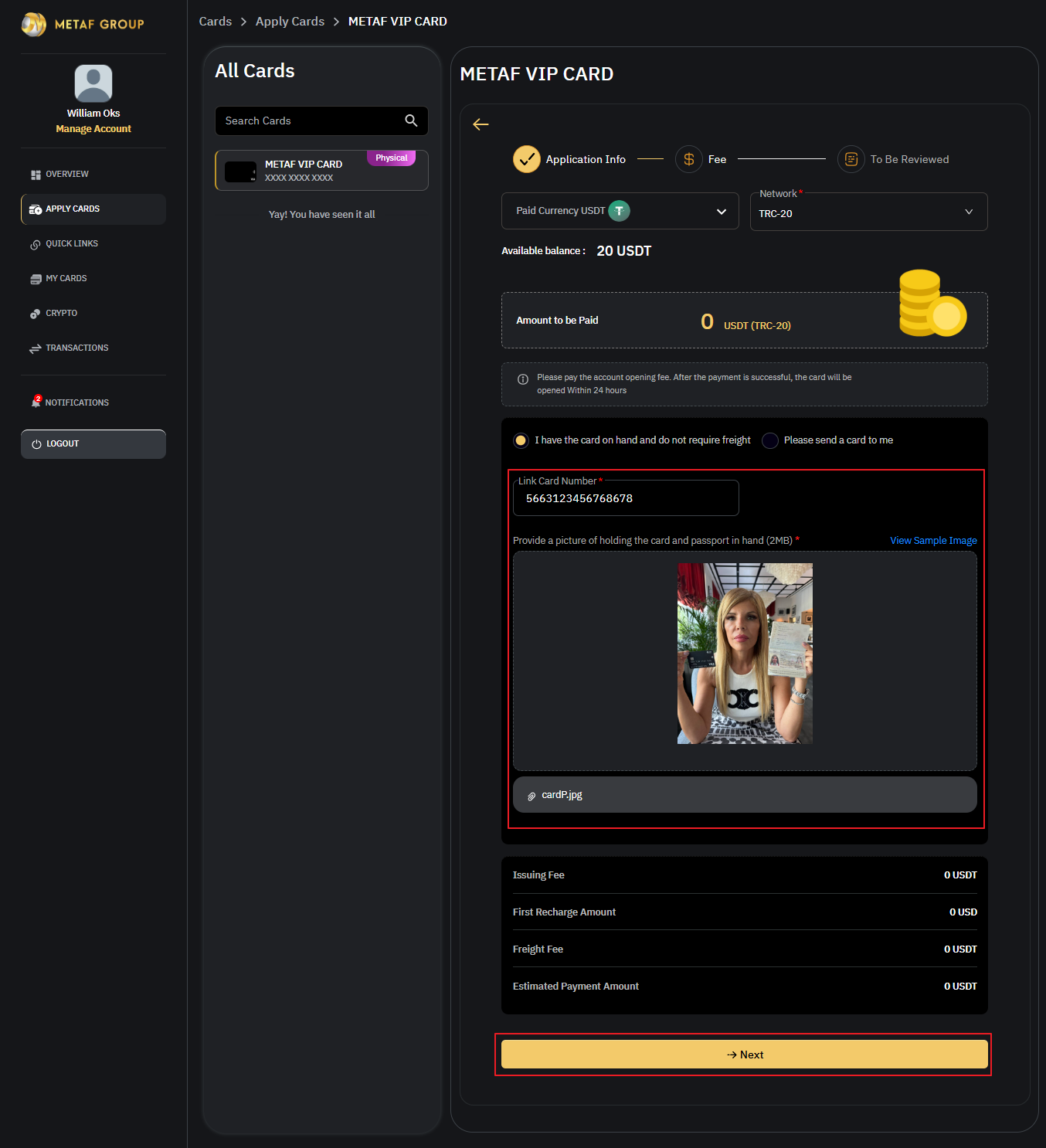Click the Estimated Payment Amount row
Screen dimensions: 1046x1148
745,987
